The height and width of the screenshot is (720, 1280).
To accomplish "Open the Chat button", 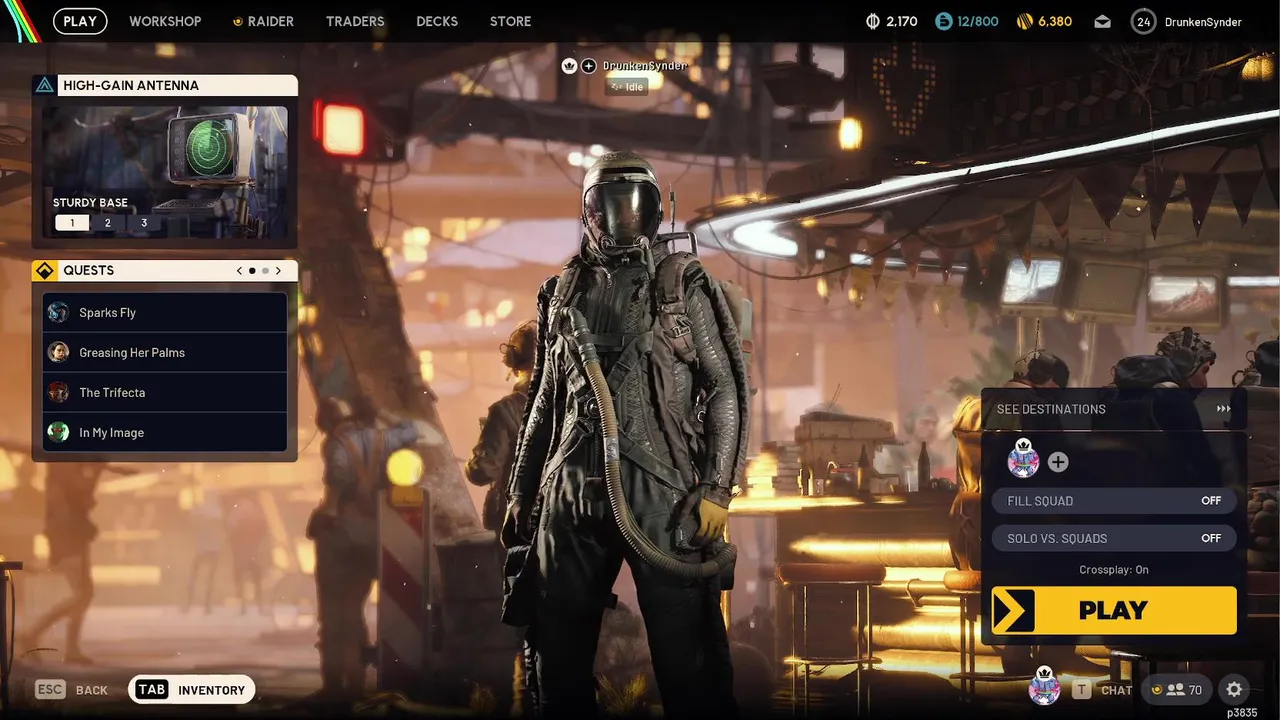I will coord(1103,690).
